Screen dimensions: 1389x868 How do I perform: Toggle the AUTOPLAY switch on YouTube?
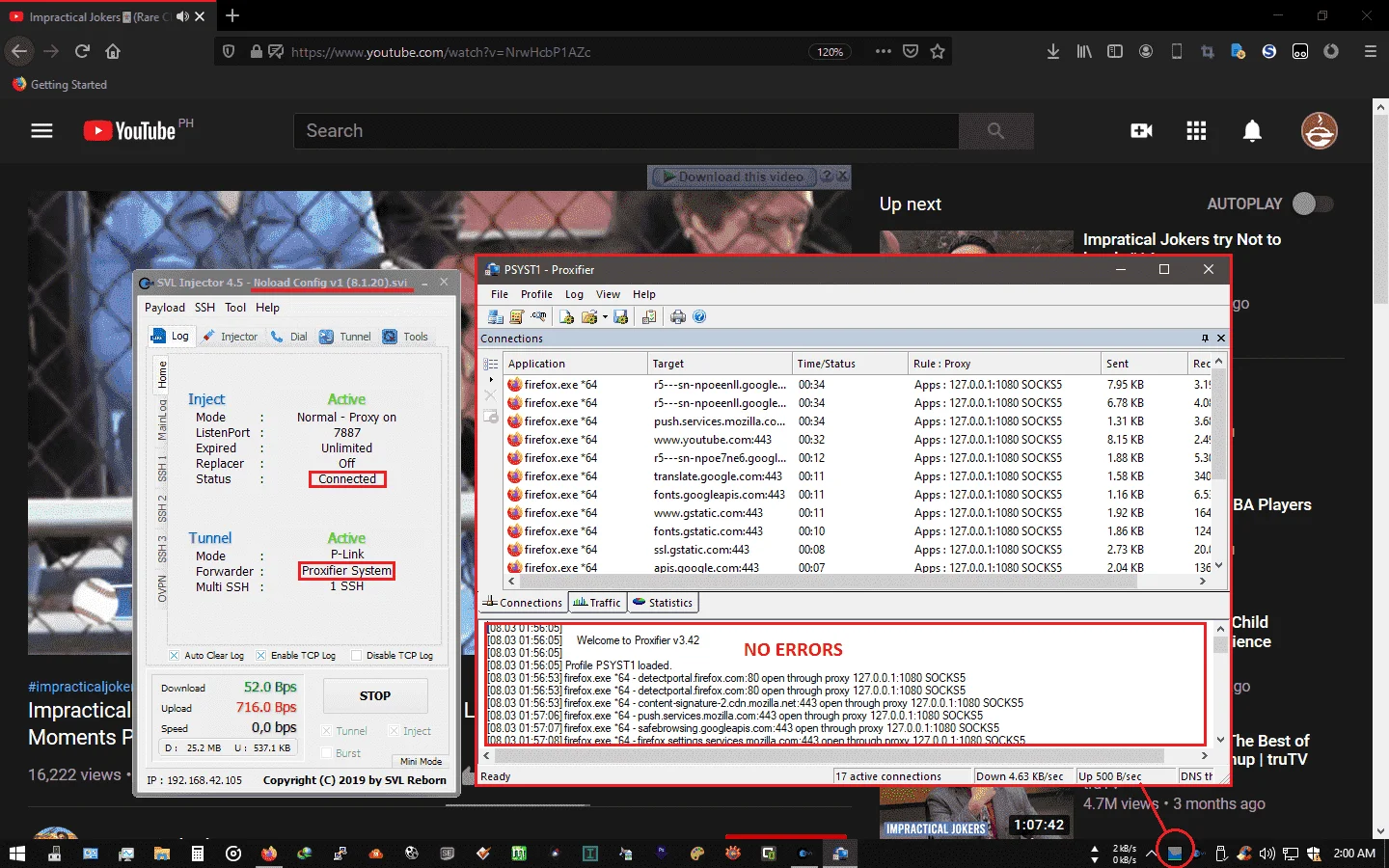(x=1312, y=203)
